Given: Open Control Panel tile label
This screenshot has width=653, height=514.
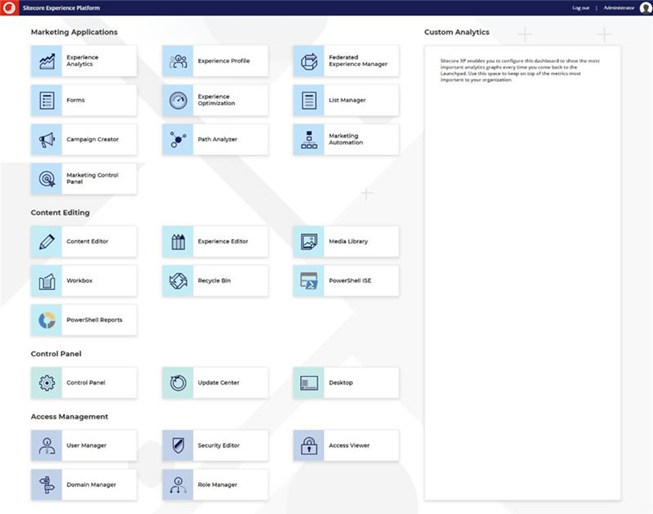Looking at the screenshot, I should (x=86, y=383).
